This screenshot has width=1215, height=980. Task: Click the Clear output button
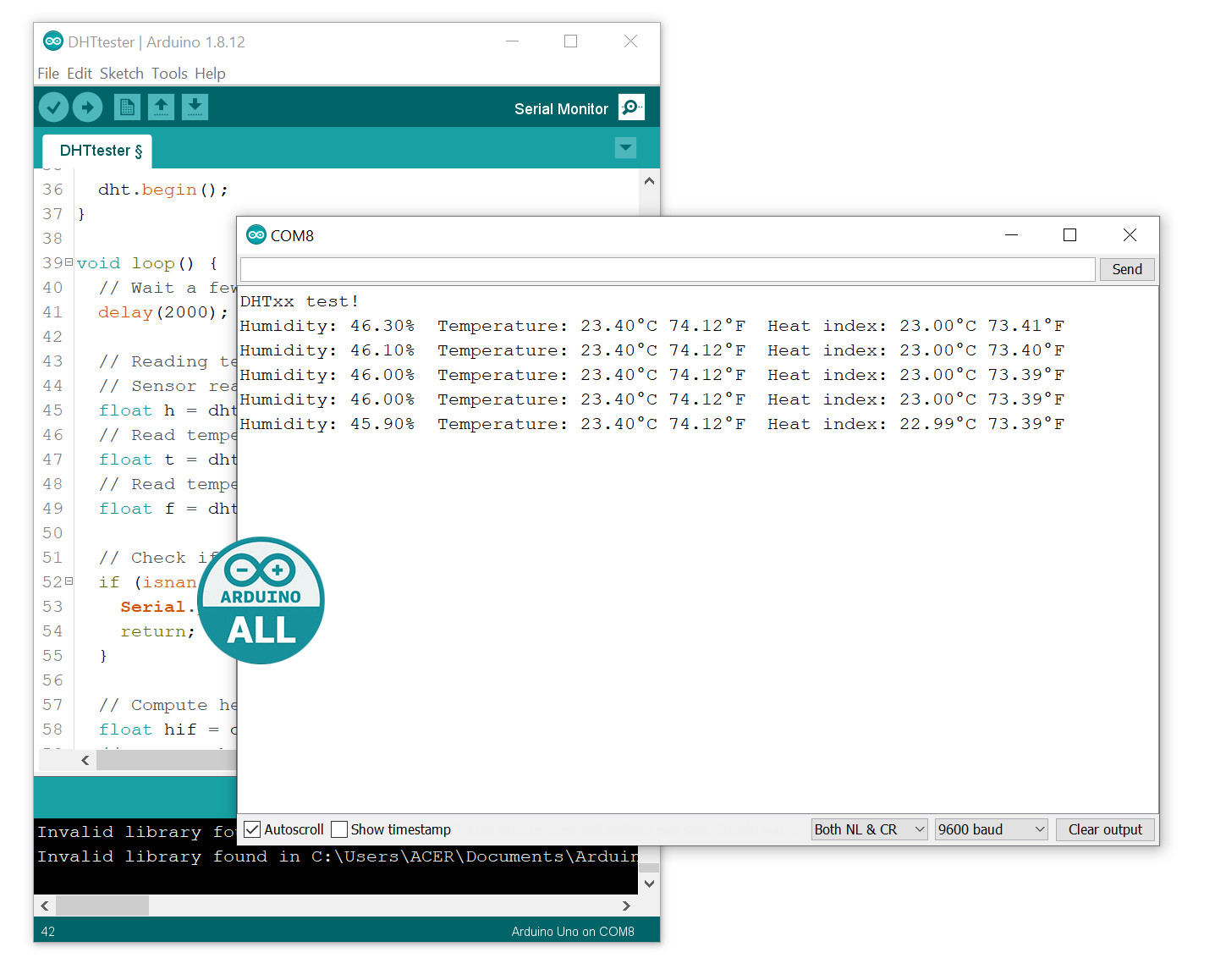click(1105, 829)
